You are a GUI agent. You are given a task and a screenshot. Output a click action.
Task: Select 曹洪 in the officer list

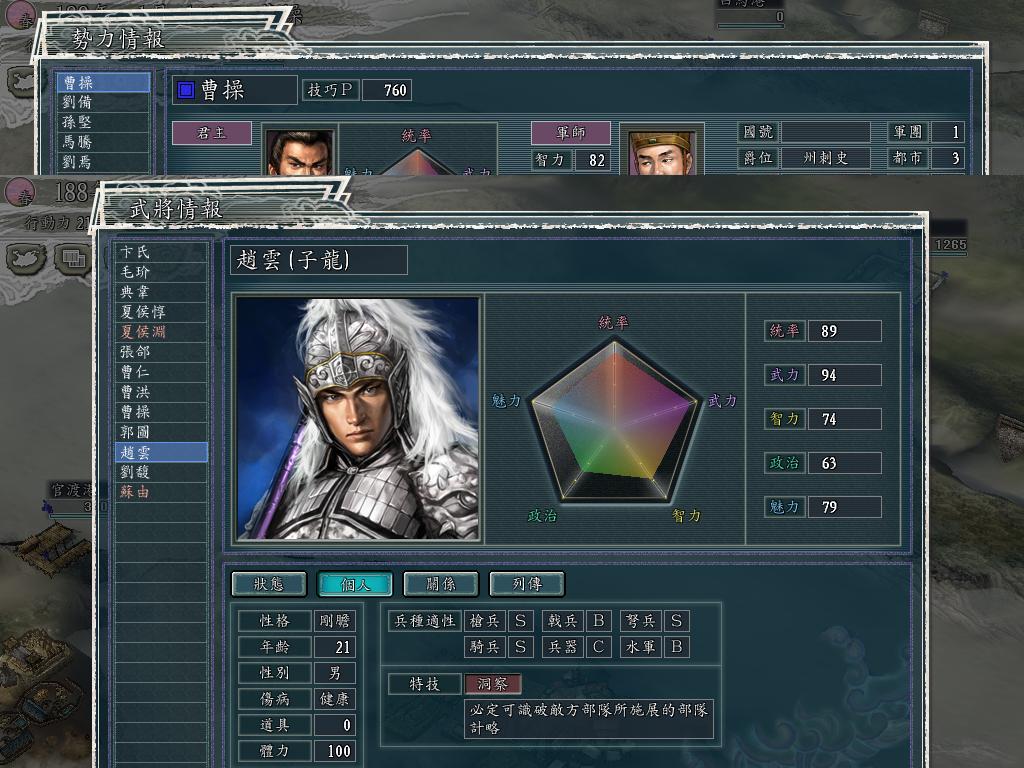pyautogui.click(x=161, y=392)
